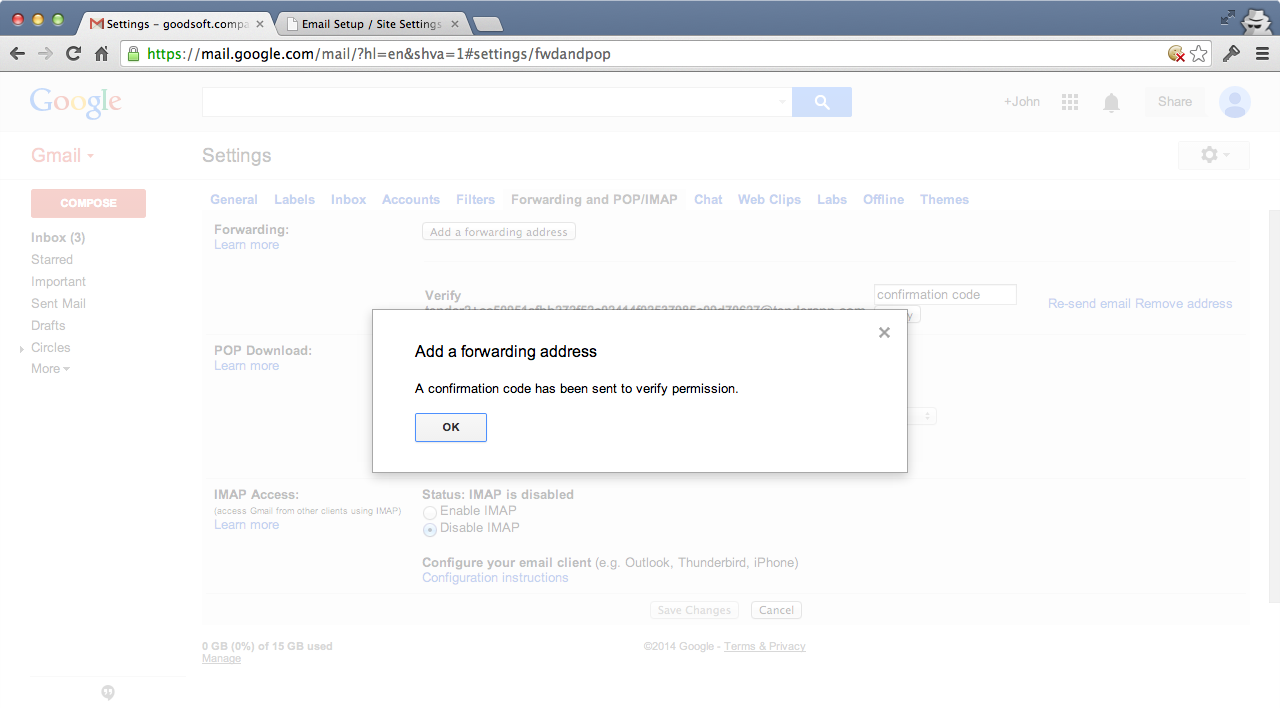Open the Accounts settings tab
1280x709 pixels.
tap(411, 199)
